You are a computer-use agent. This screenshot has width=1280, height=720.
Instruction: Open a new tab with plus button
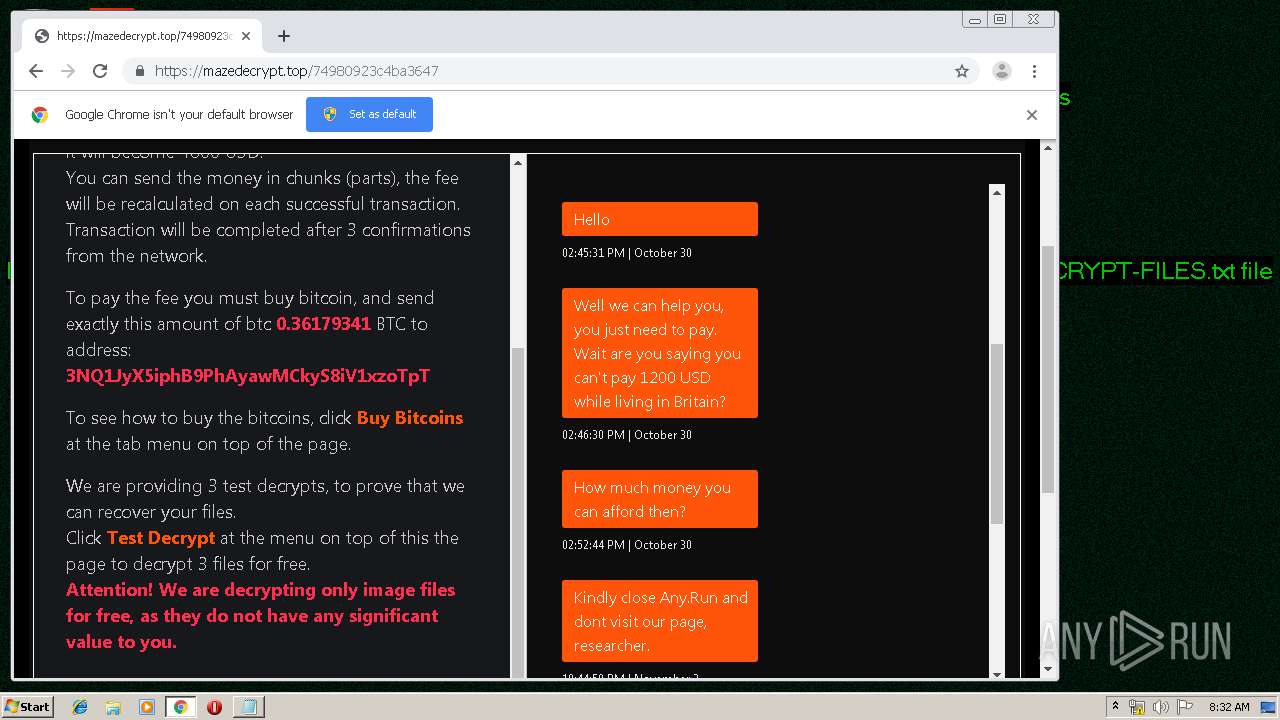[x=284, y=36]
